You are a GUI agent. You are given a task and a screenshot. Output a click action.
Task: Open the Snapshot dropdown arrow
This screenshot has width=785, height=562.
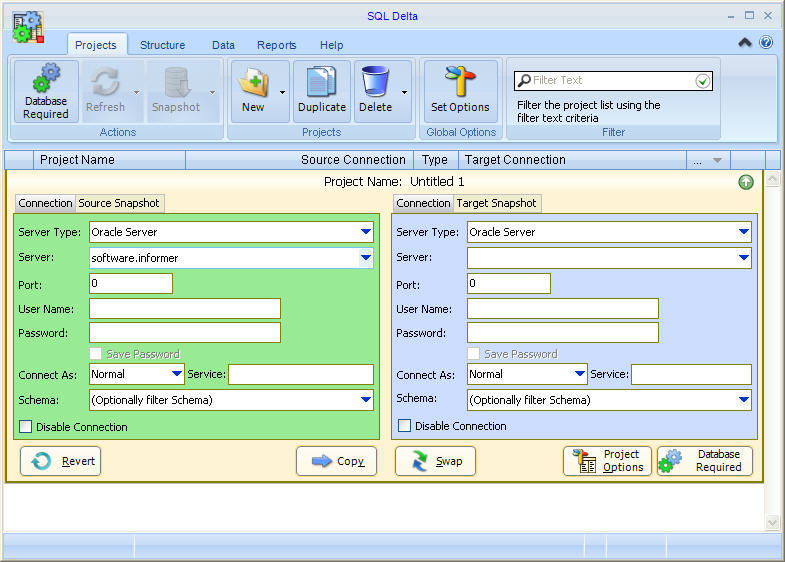212,93
